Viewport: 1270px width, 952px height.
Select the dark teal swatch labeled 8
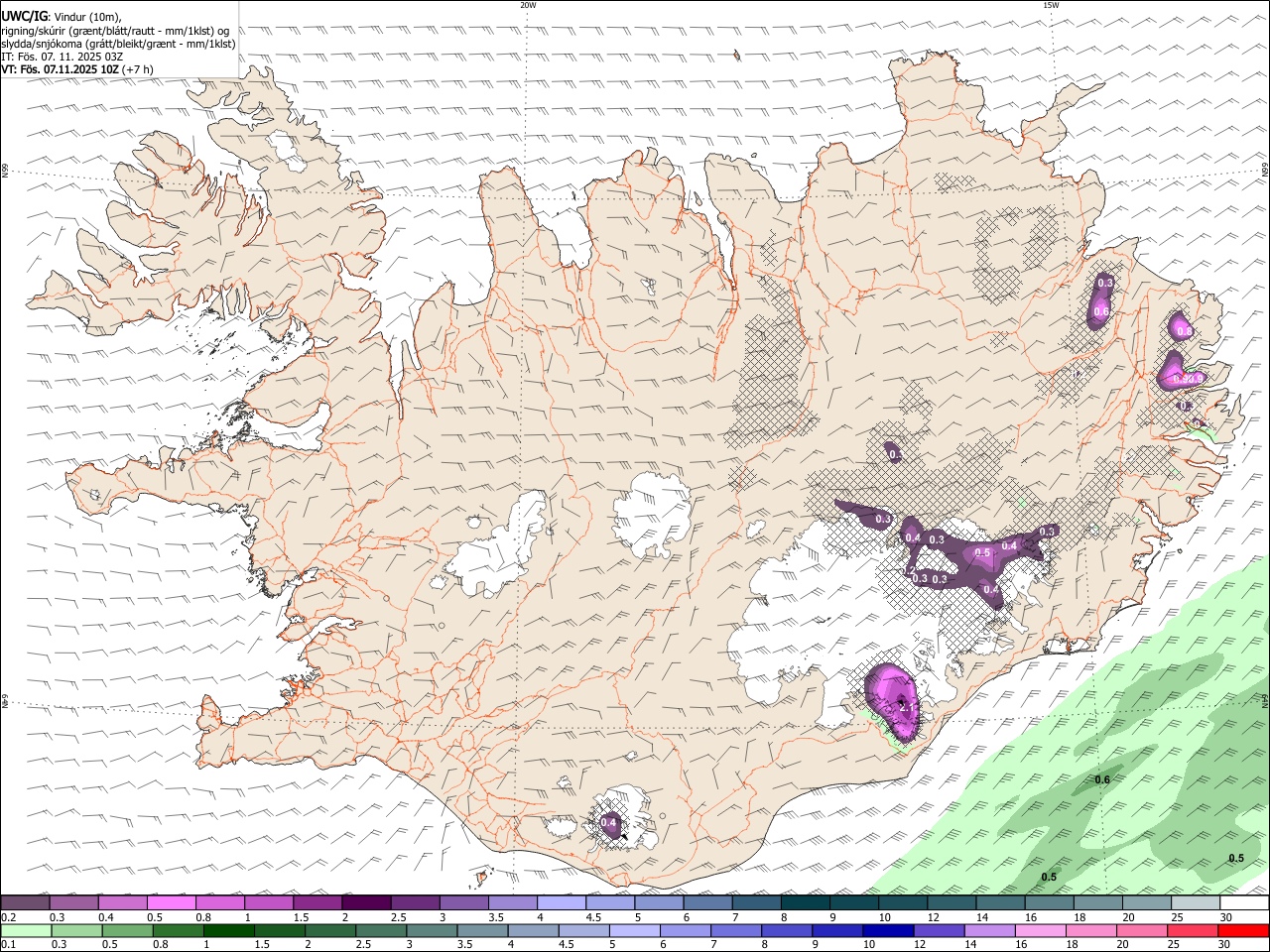point(805,902)
